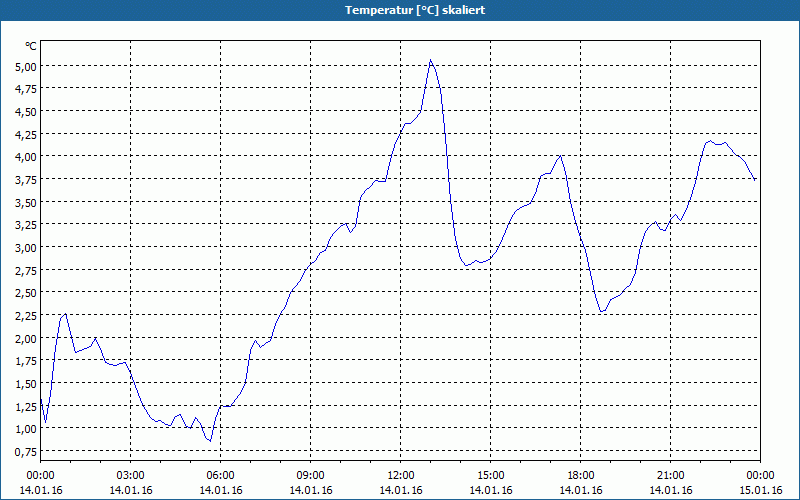Click the 3,50 y-axis label
The width and height of the screenshot is (800, 500).
pos(25,202)
